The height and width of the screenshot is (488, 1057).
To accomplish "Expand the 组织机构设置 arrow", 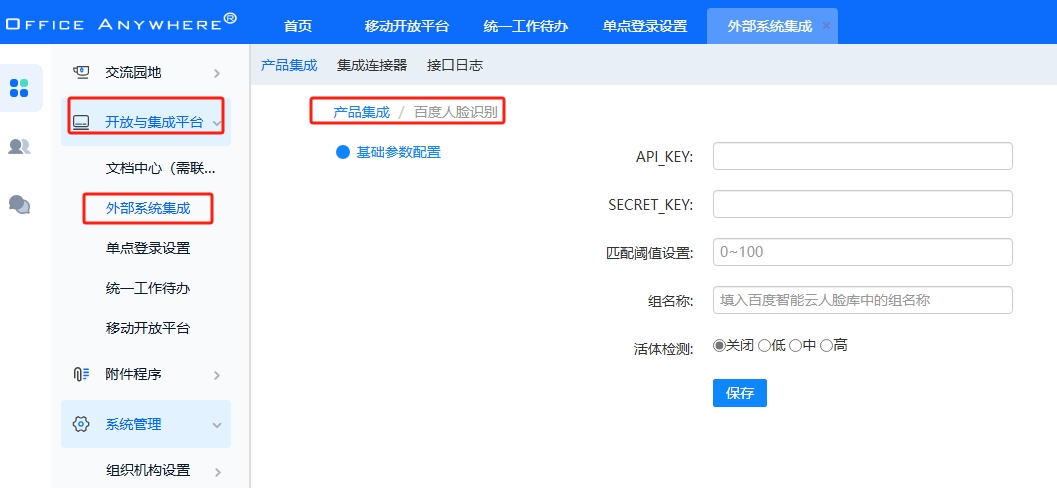I will click(x=217, y=471).
